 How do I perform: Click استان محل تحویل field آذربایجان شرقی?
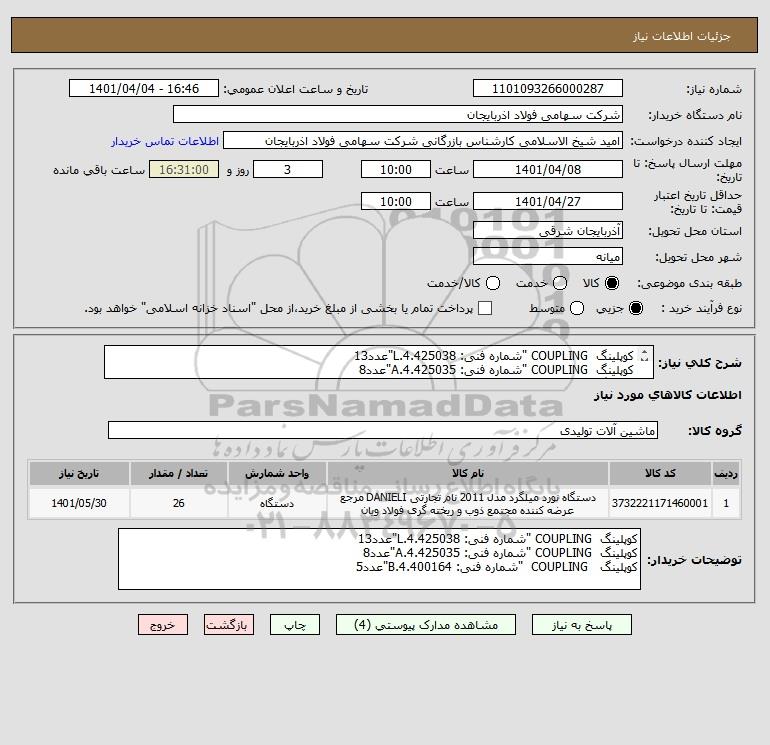[548, 231]
